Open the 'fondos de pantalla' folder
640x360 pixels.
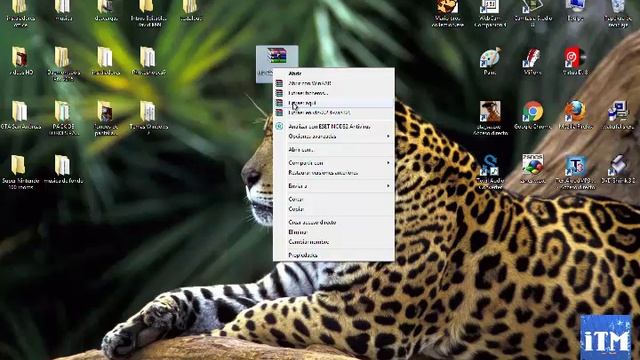coord(105,111)
